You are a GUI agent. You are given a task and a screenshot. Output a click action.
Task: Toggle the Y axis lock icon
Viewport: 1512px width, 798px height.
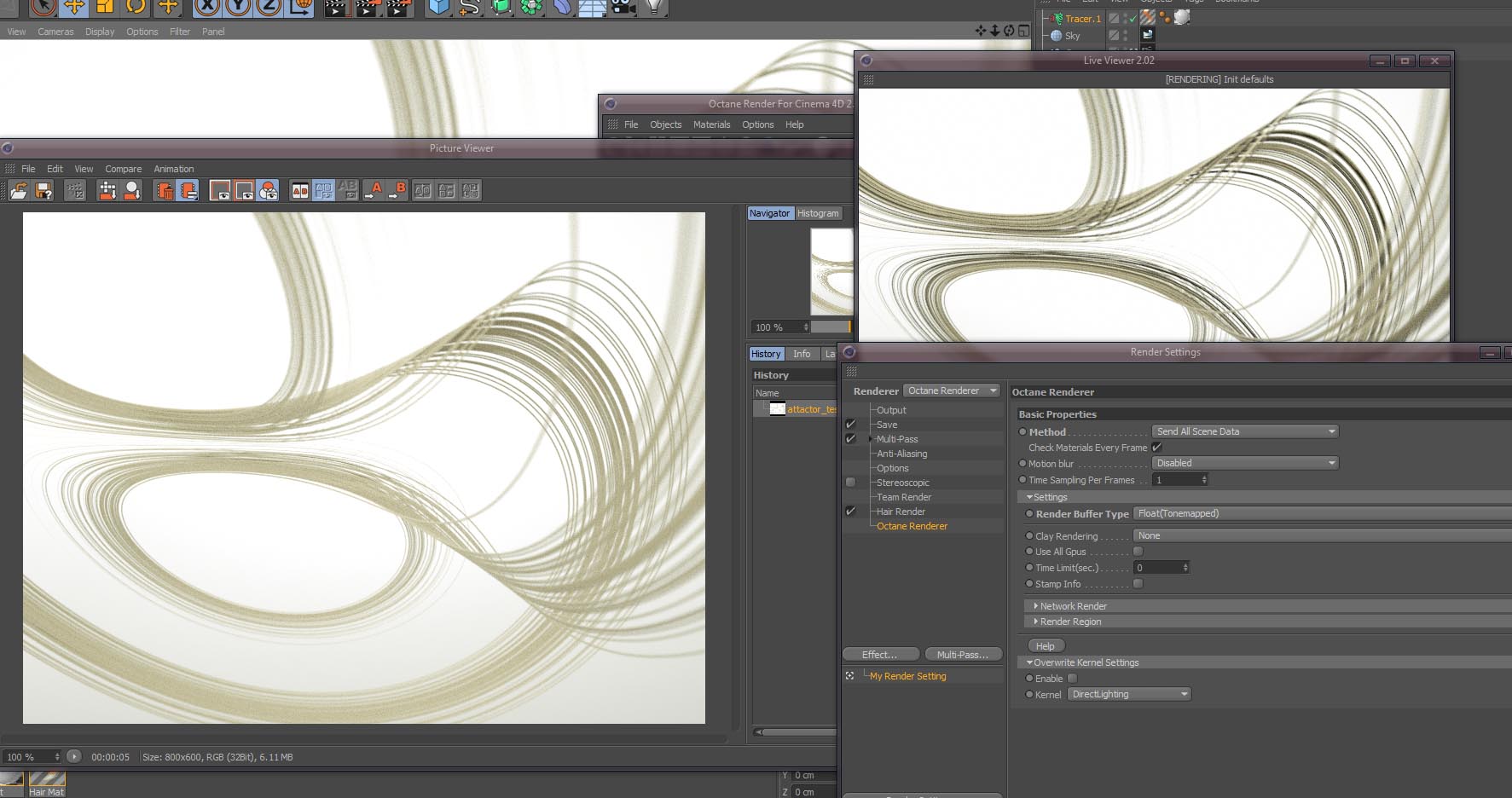coord(240,7)
